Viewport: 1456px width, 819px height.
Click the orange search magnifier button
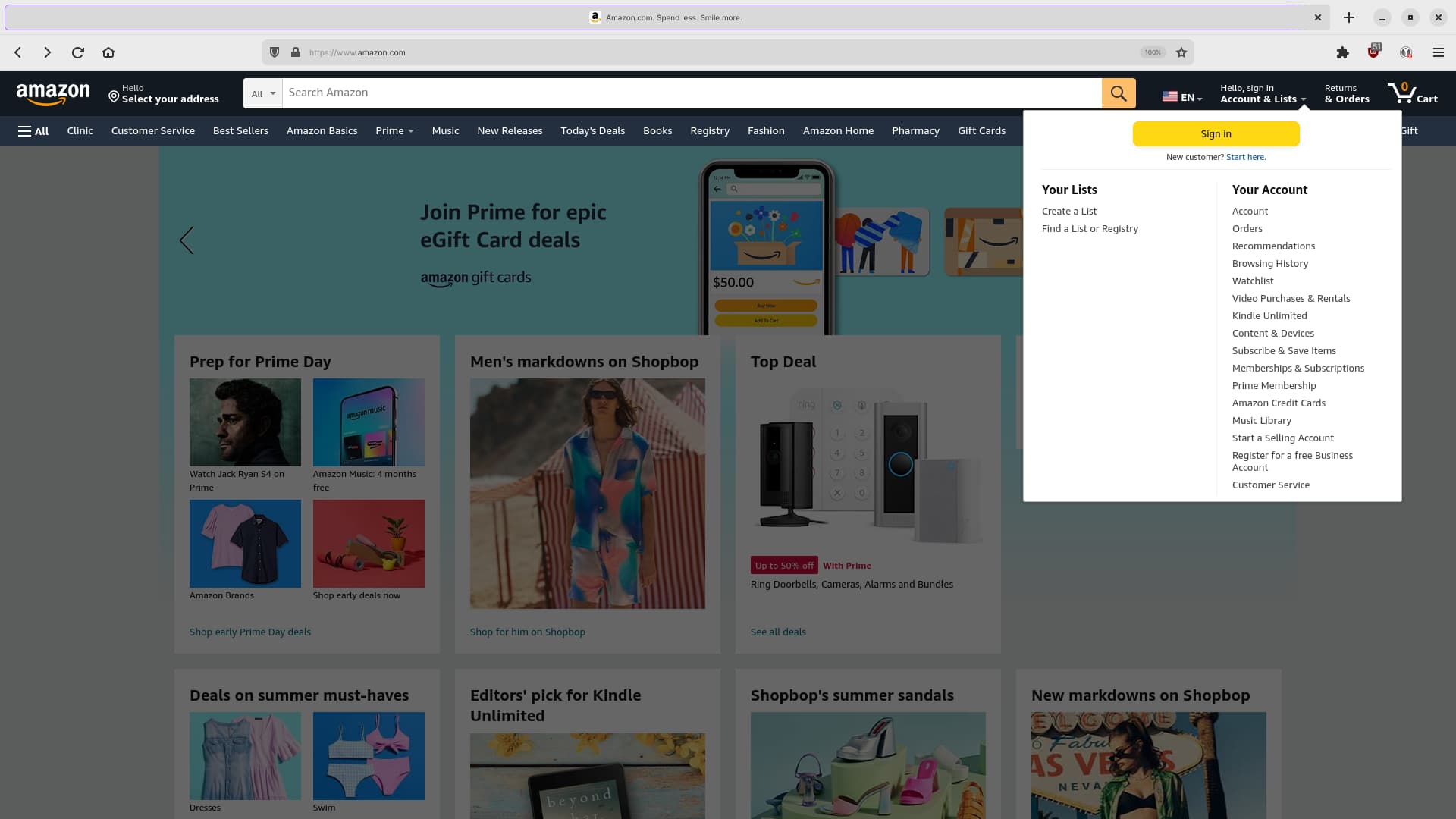1119,93
